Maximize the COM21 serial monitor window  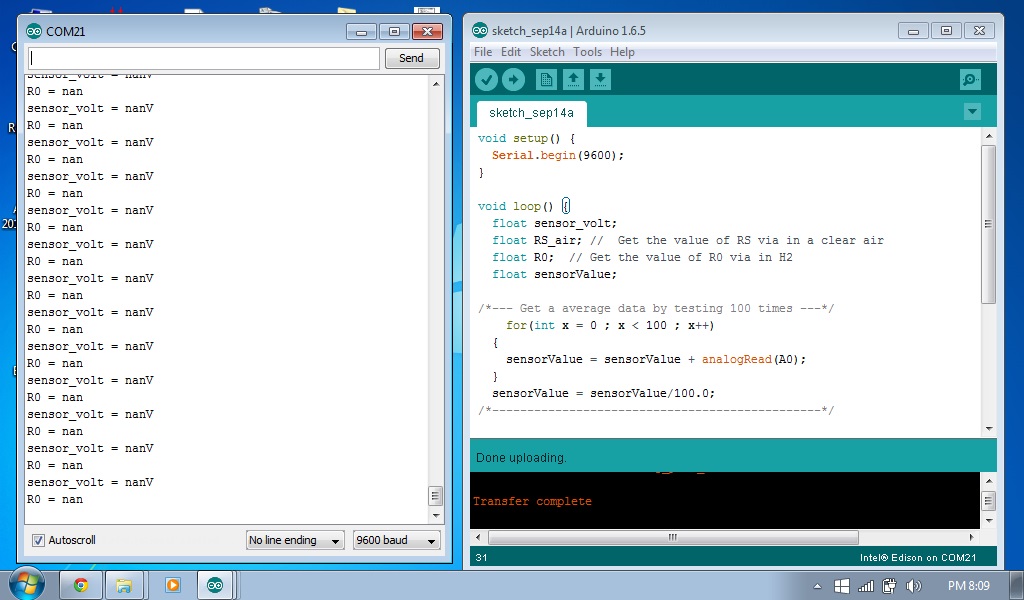[x=394, y=31]
